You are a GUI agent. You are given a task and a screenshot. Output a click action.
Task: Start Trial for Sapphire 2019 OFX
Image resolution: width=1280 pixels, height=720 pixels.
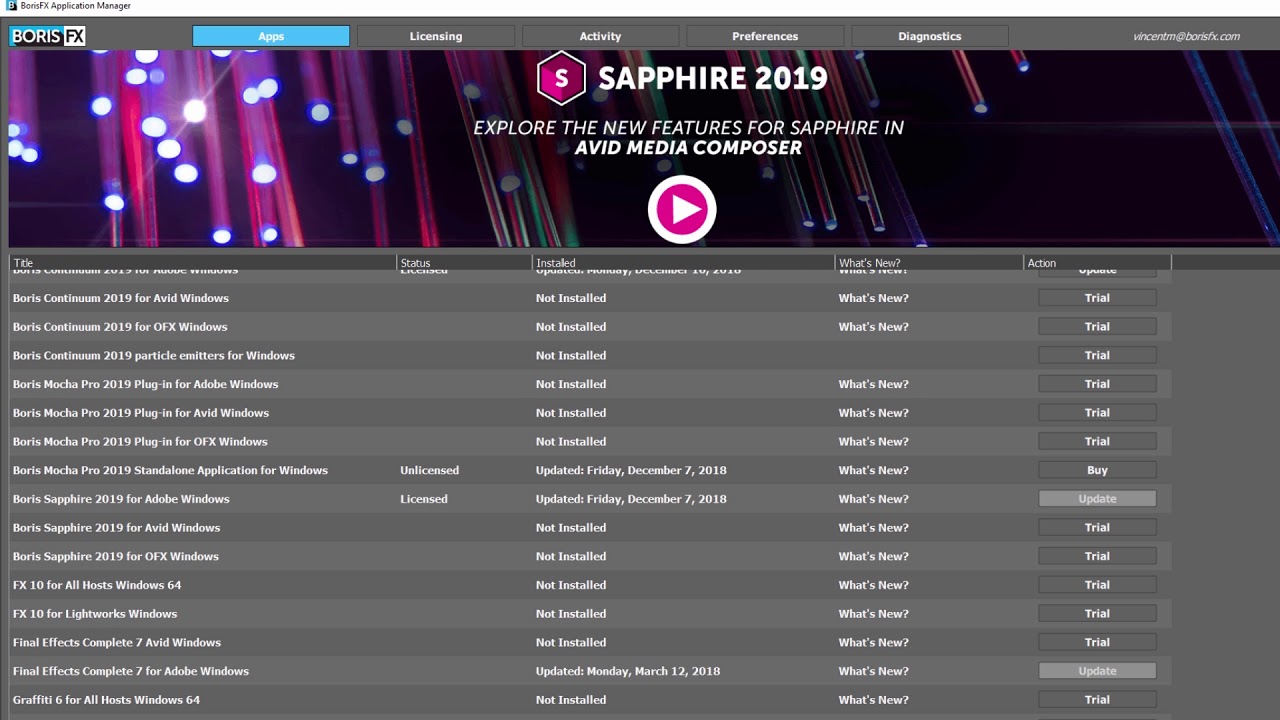(x=1097, y=556)
